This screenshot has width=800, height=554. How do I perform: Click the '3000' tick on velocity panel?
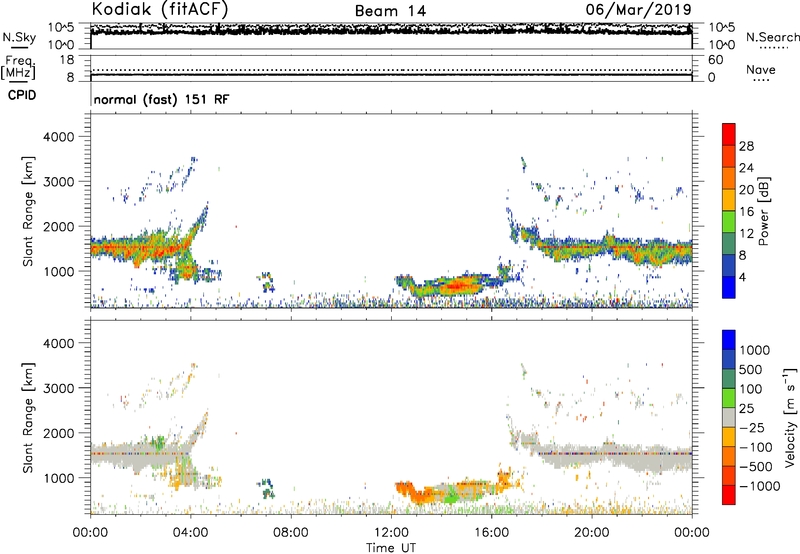click(58, 388)
